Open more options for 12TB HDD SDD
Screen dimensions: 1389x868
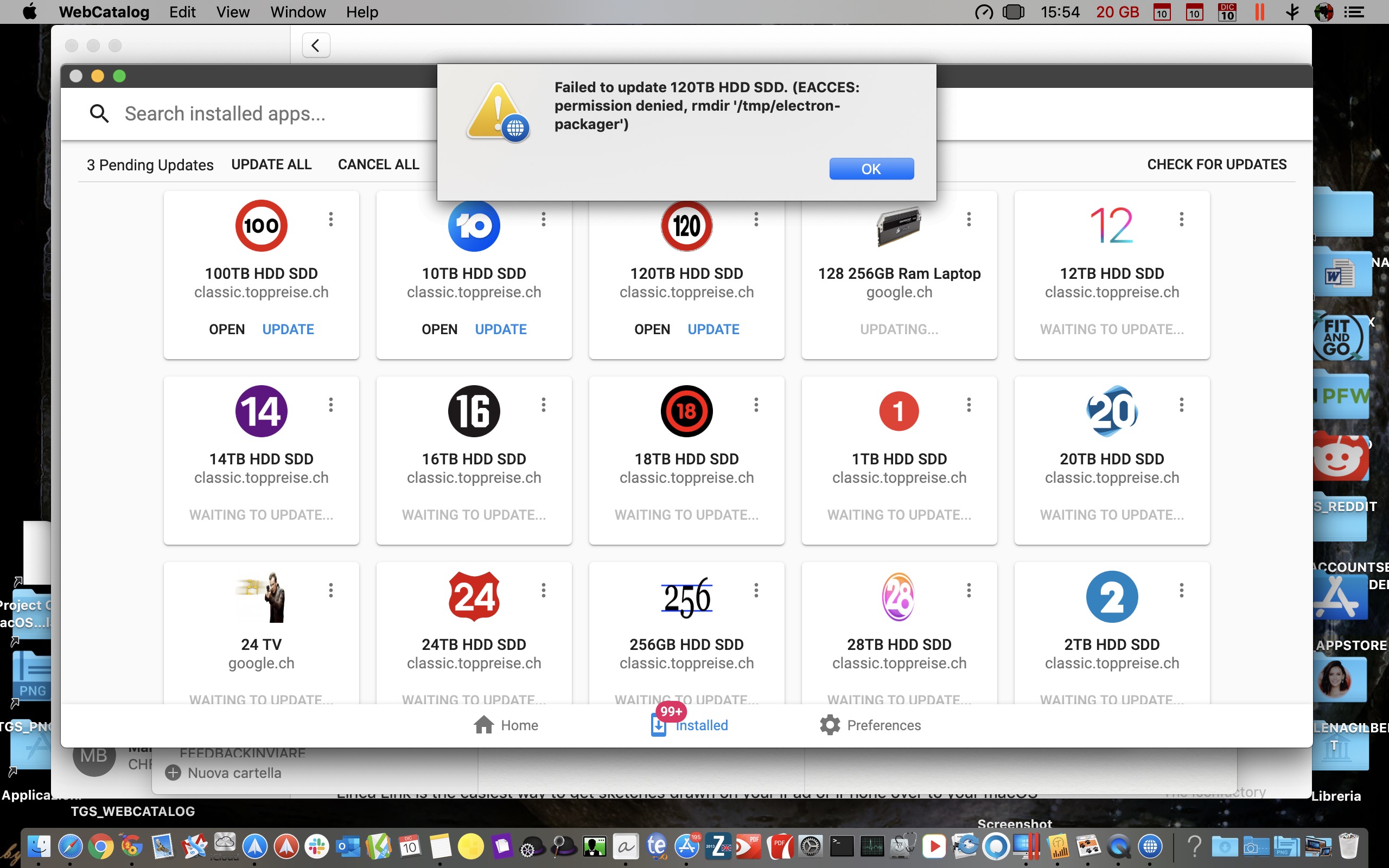click(1181, 219)
